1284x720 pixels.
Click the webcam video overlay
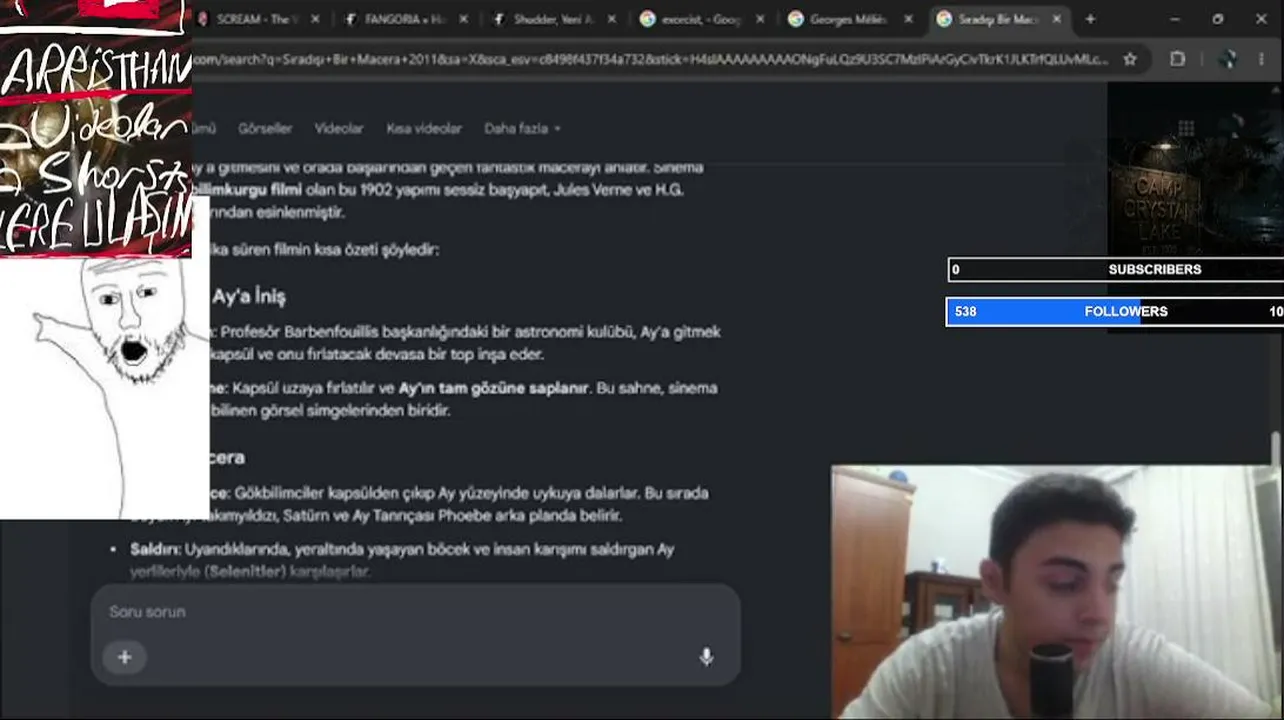1057,592
